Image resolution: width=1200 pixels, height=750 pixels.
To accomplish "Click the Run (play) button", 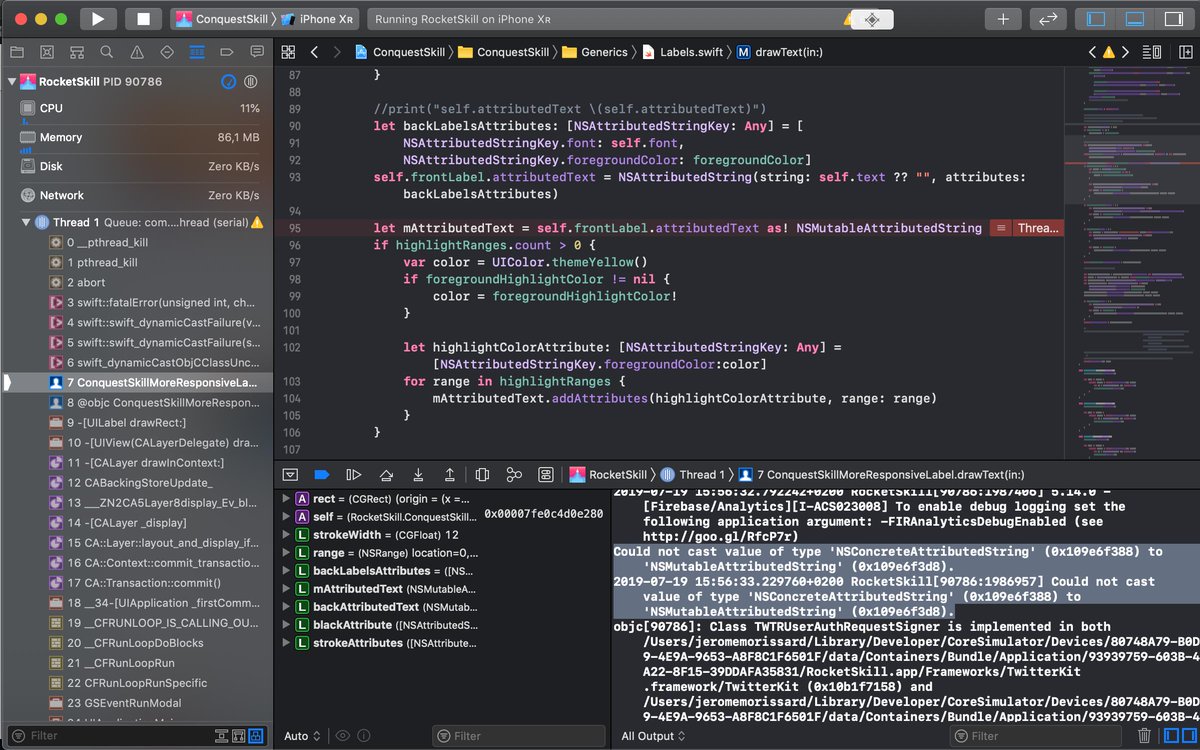I will tap(97, 19).
